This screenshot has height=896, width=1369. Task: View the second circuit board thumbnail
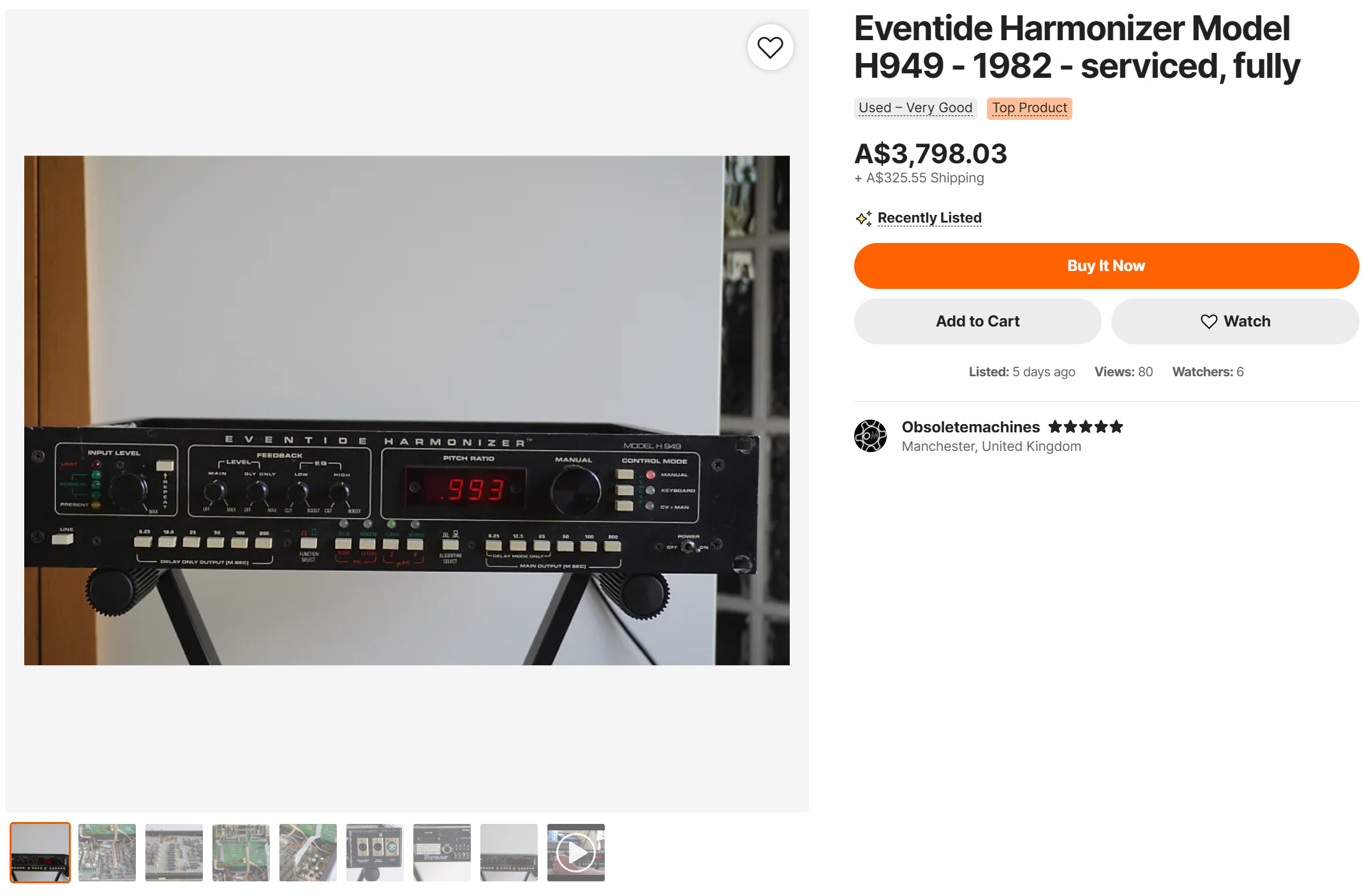tap(107, 853)
